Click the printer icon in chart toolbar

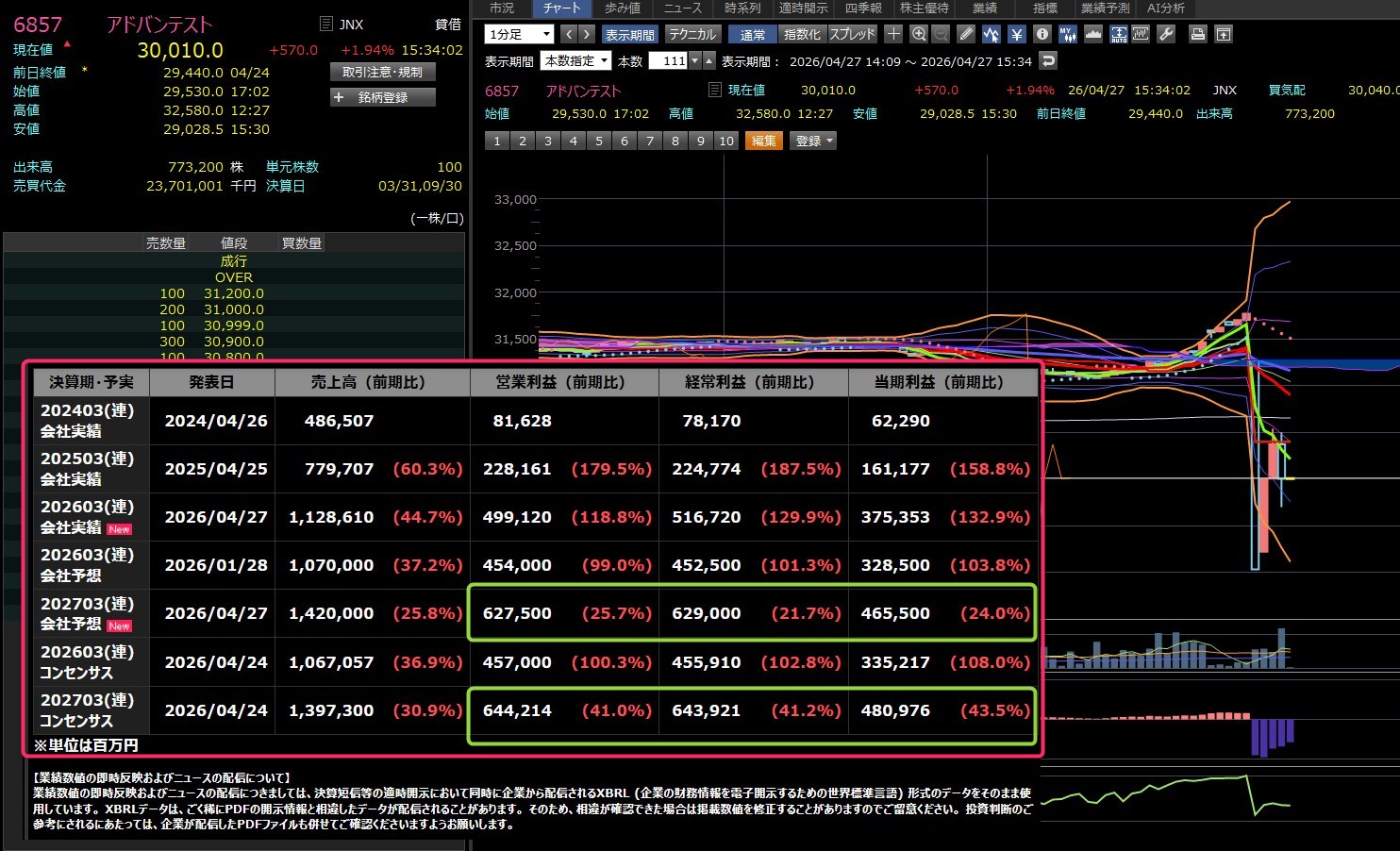pyautogui.click(x=1197, y=34)
